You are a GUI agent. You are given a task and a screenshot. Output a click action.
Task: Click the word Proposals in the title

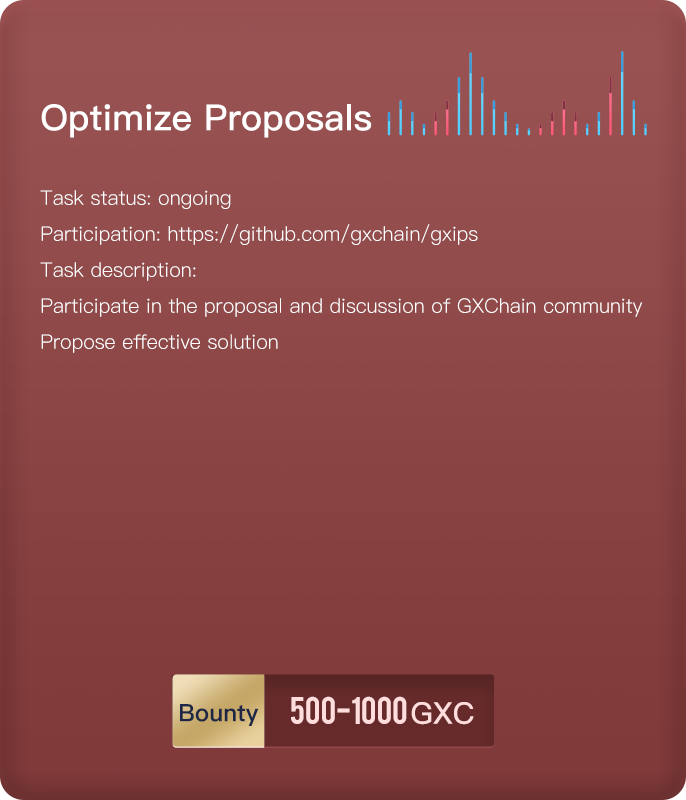(288, 119)
